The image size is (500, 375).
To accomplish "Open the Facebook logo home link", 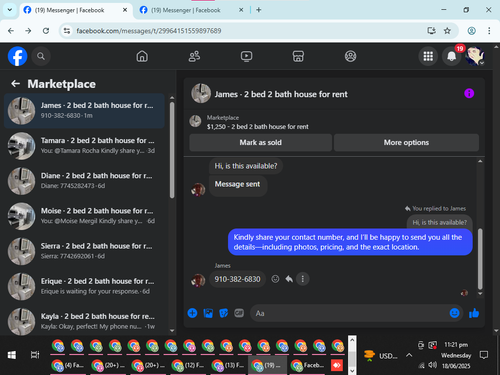I will click(x=17, y=56).
